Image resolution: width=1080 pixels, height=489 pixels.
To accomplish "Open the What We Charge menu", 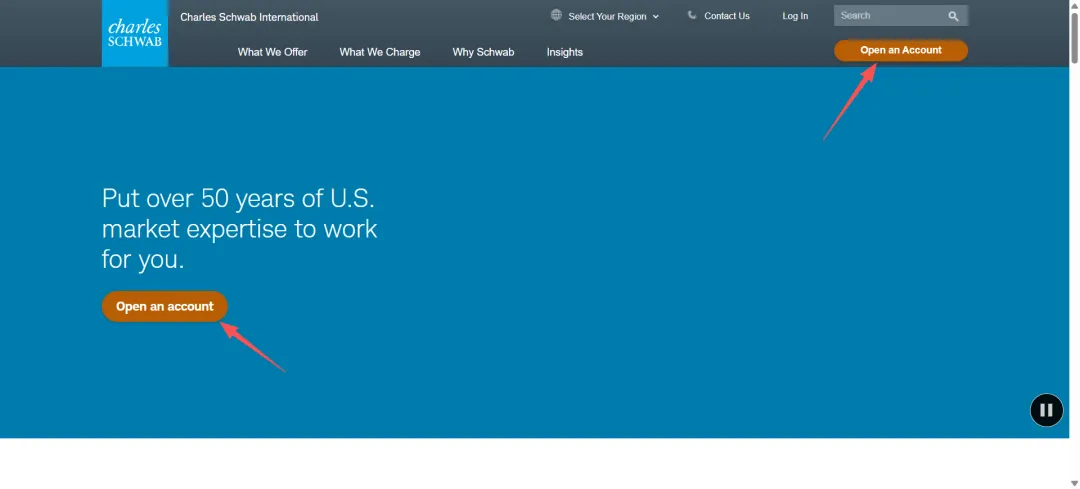I will (380, 52).
